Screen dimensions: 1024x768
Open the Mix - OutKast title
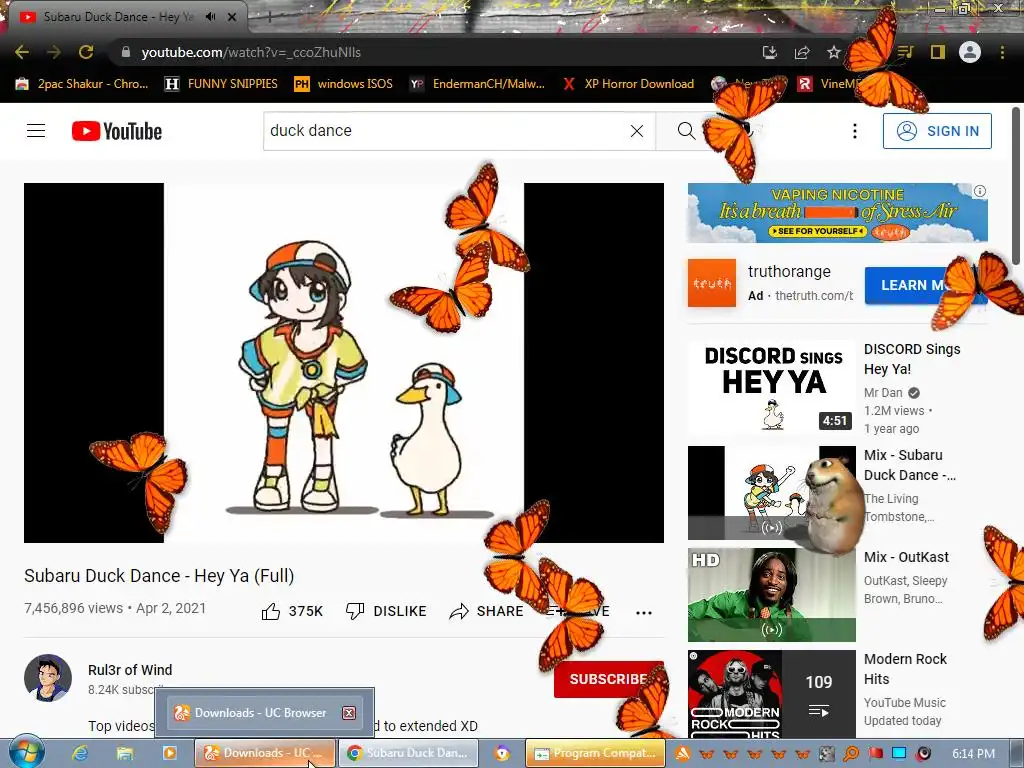coord(906,557)
